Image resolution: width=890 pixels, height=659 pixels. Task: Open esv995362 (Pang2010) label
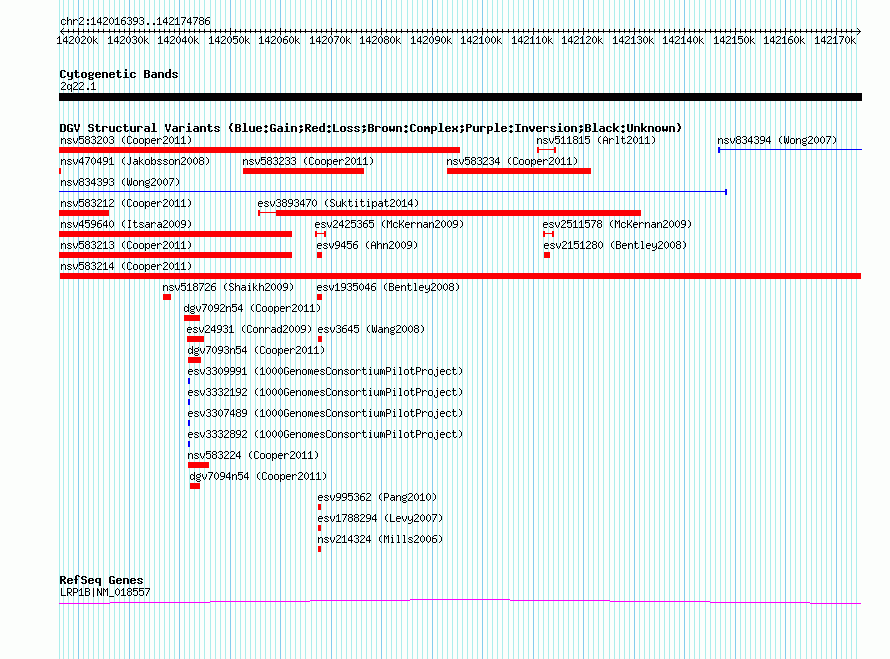pyautogui.click(x=377, y=497)
